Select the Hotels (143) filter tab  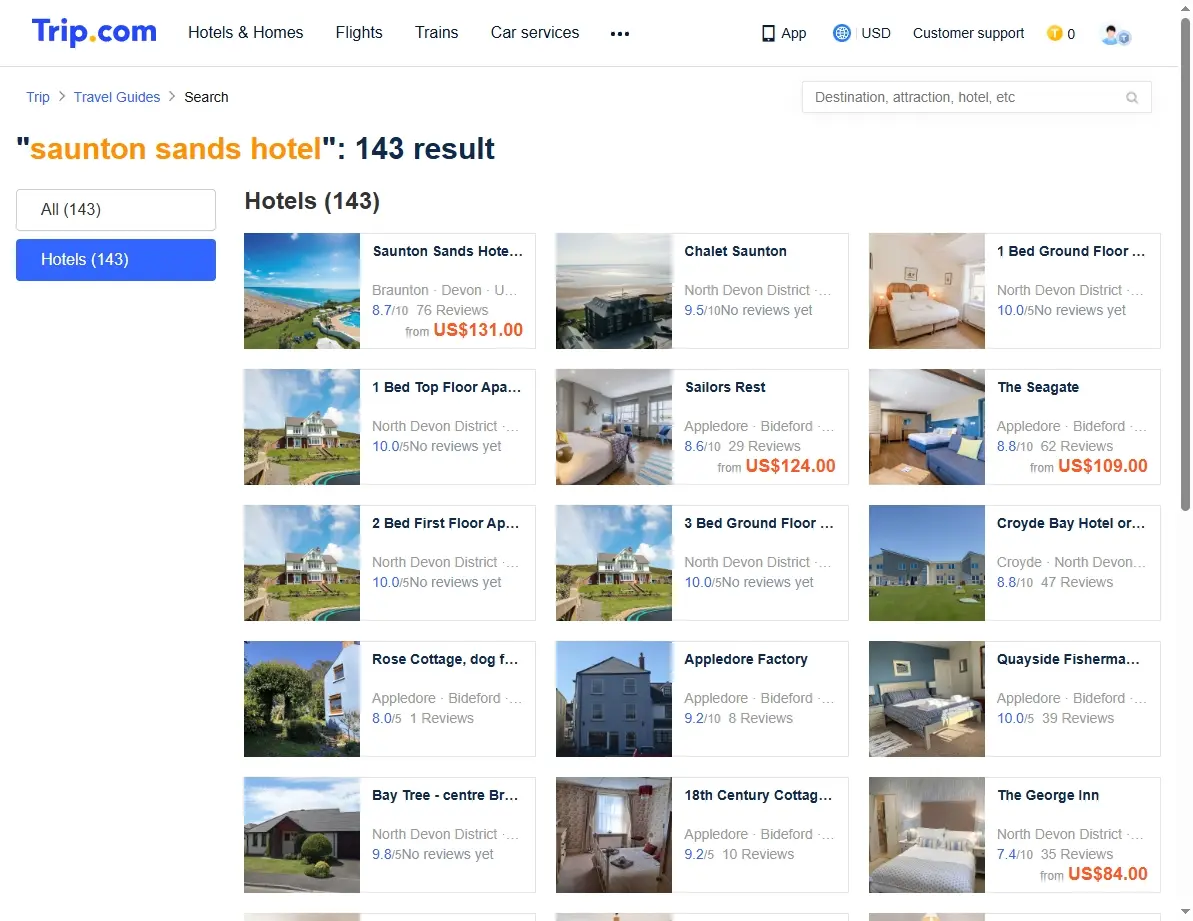pyautogui.click(x=116, y=260)
